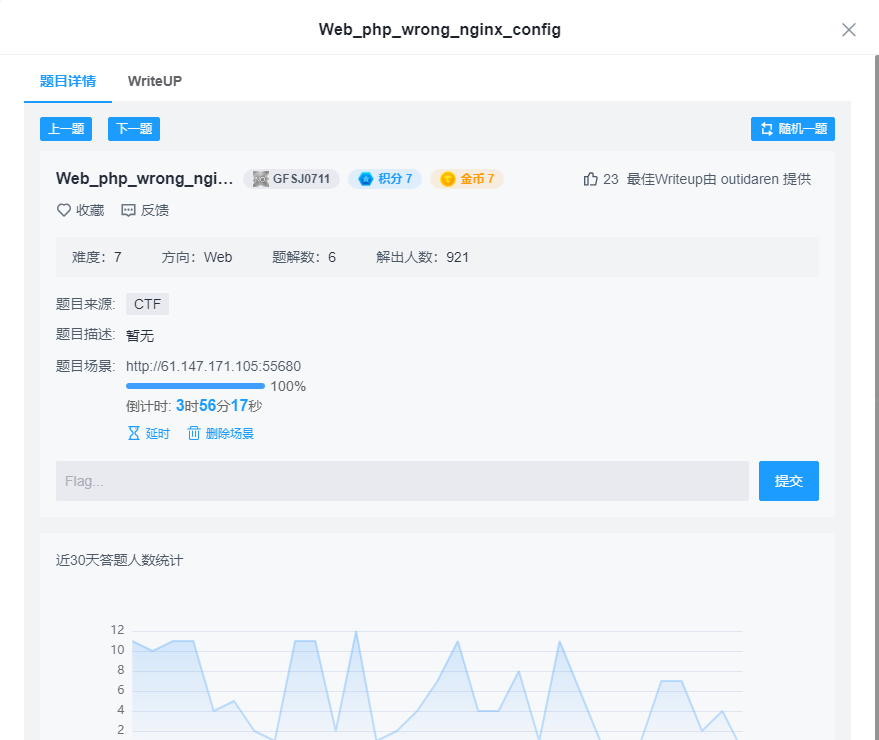This screenshot has height=740, width=879.
Task: Select the 题目详情 tab
Action: (x=67, y=81)
